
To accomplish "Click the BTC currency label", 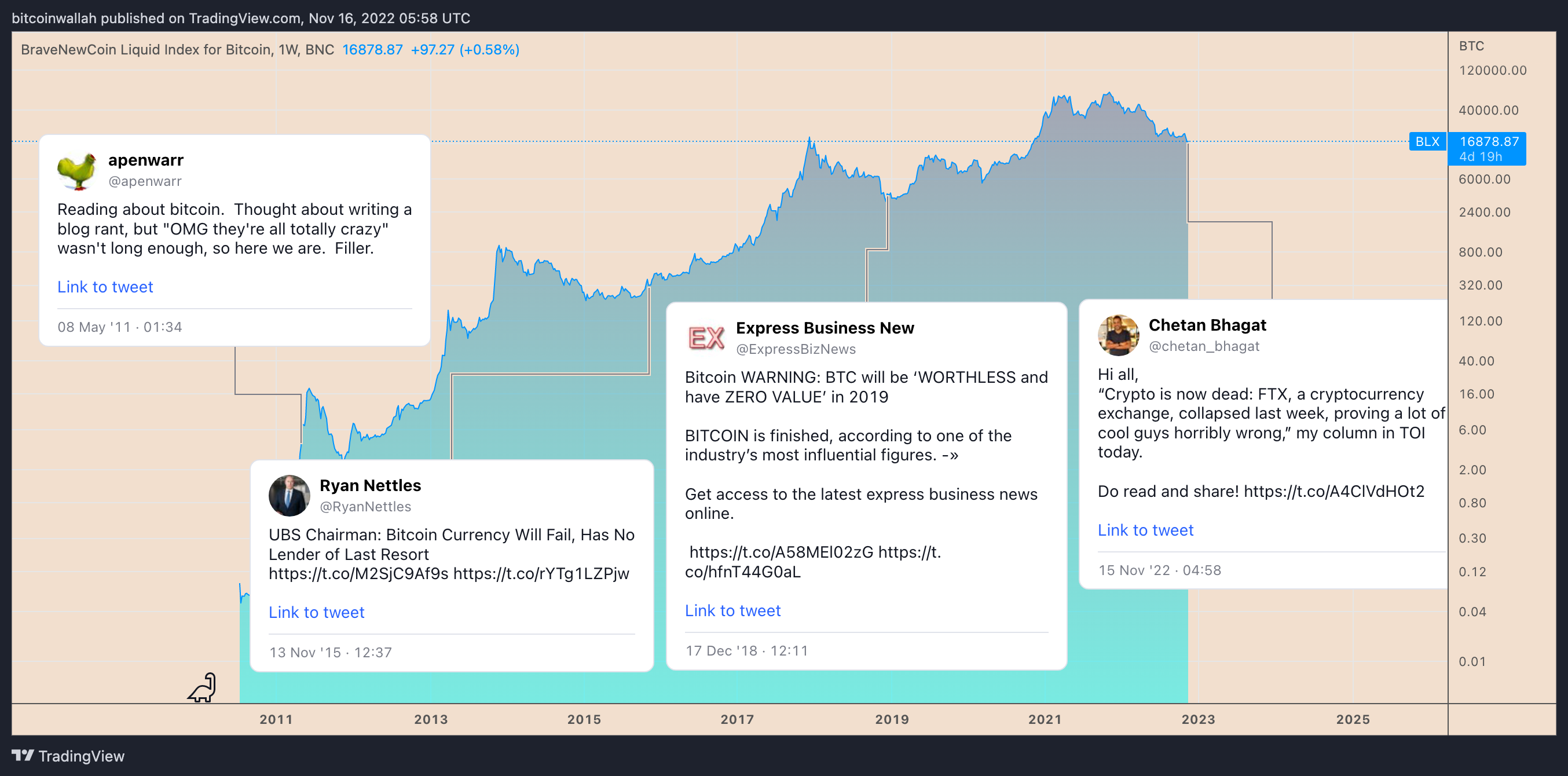I will tap(1471, 46).
